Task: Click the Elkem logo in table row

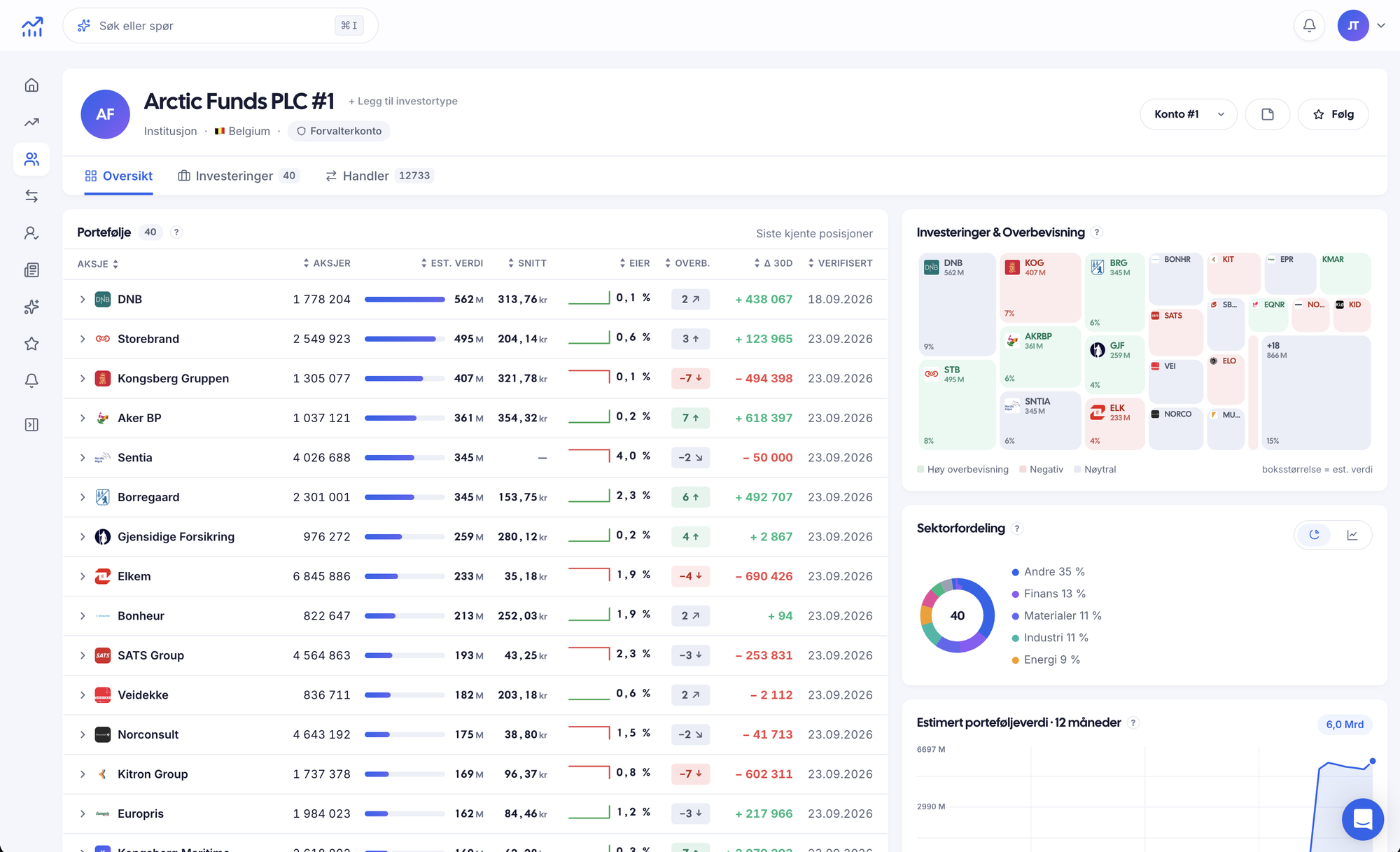Action: click(x=103, y=576)
